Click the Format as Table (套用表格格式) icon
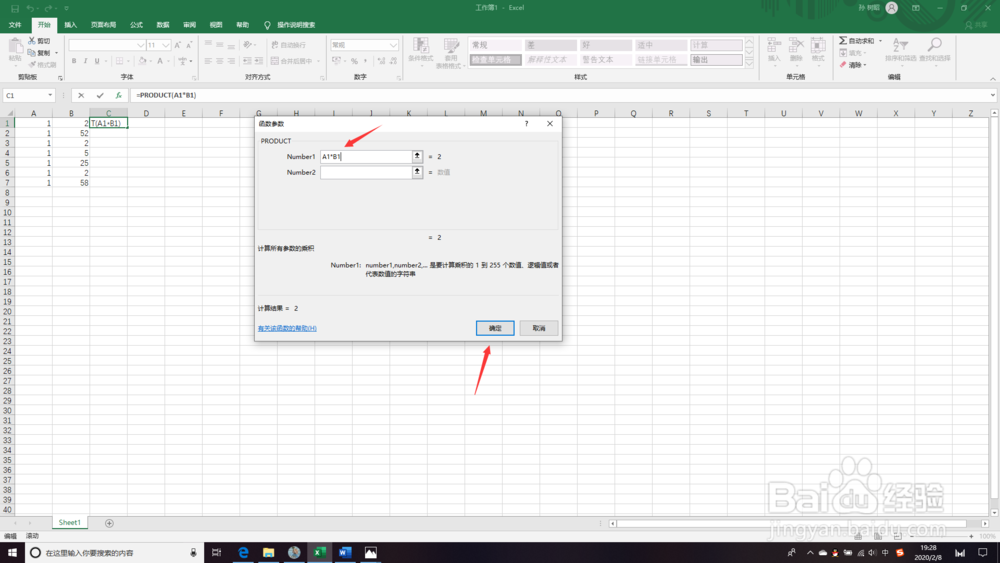 (x=452, y=45)
